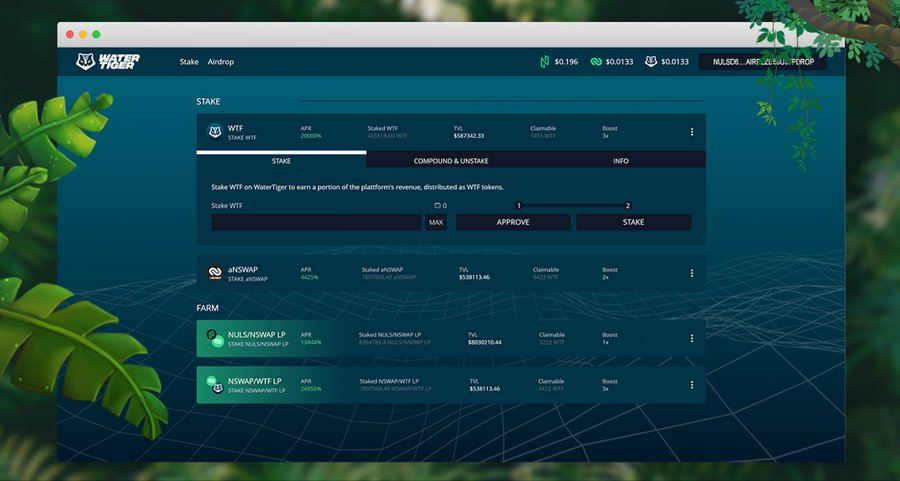This screenshot has width=900, height=481.
Task: Click step 1 marker of the progress
Action: (x=519, y=205)
